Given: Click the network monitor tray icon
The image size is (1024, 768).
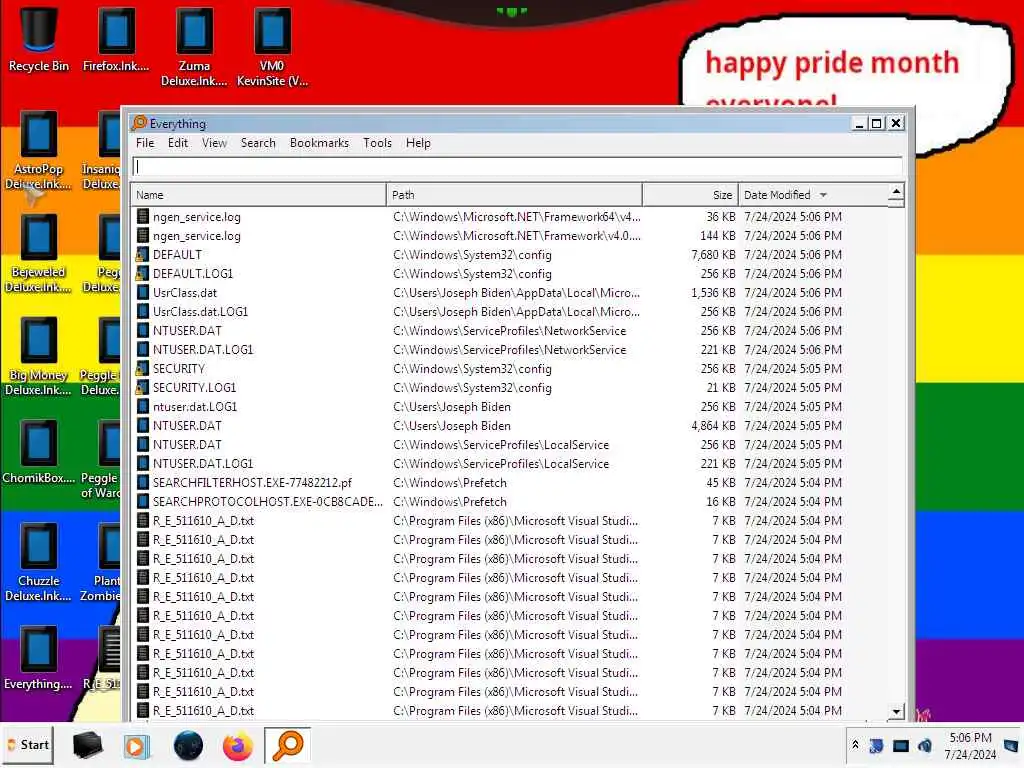Looking at the screenshot, I should [x=901, y=745].
